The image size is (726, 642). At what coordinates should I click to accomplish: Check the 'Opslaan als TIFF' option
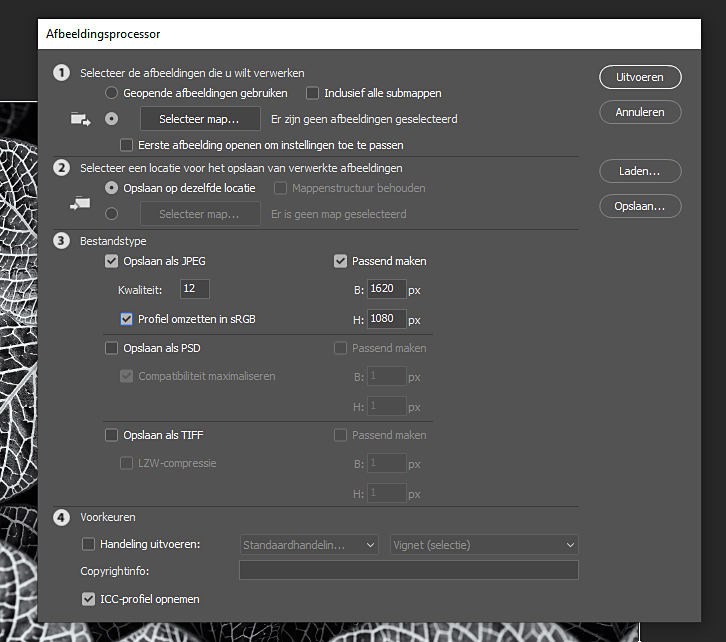pos(112,435)
